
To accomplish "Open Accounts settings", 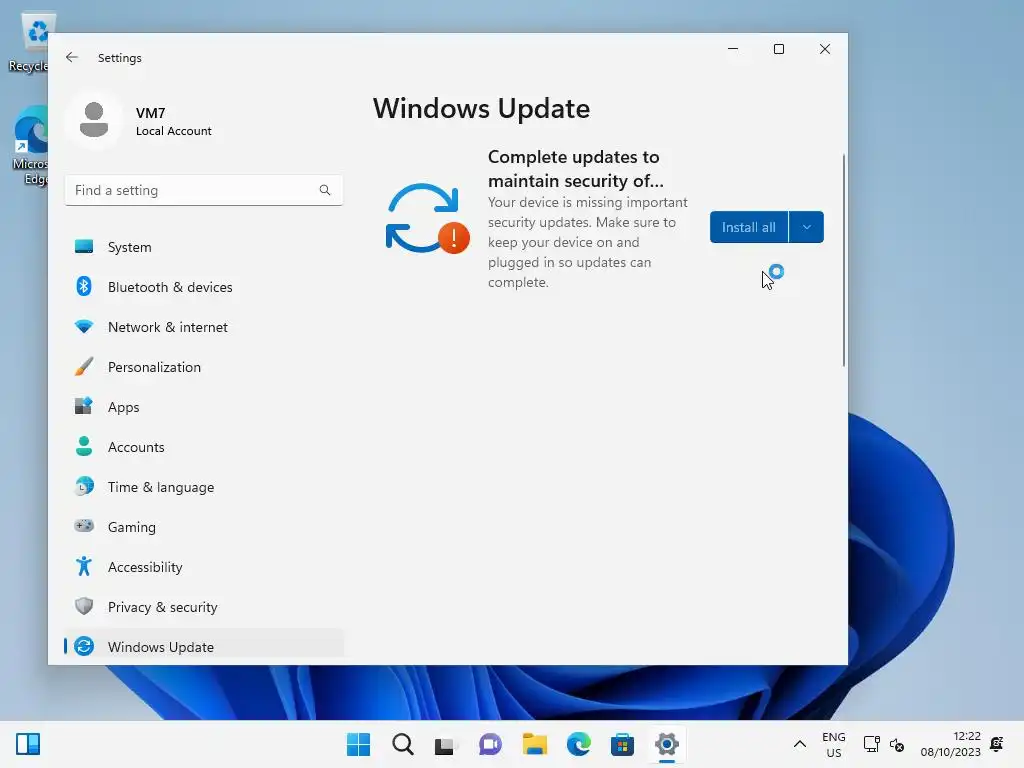I will (x=204, y=447).
